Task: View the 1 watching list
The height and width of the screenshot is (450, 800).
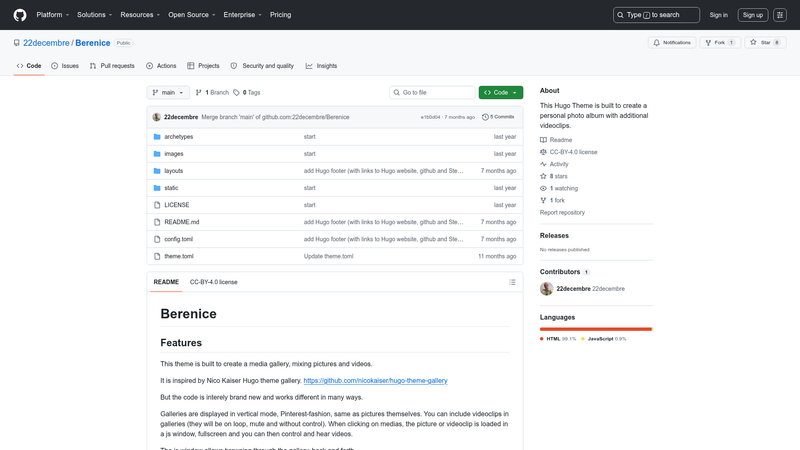Action: [x=559, y=188]
